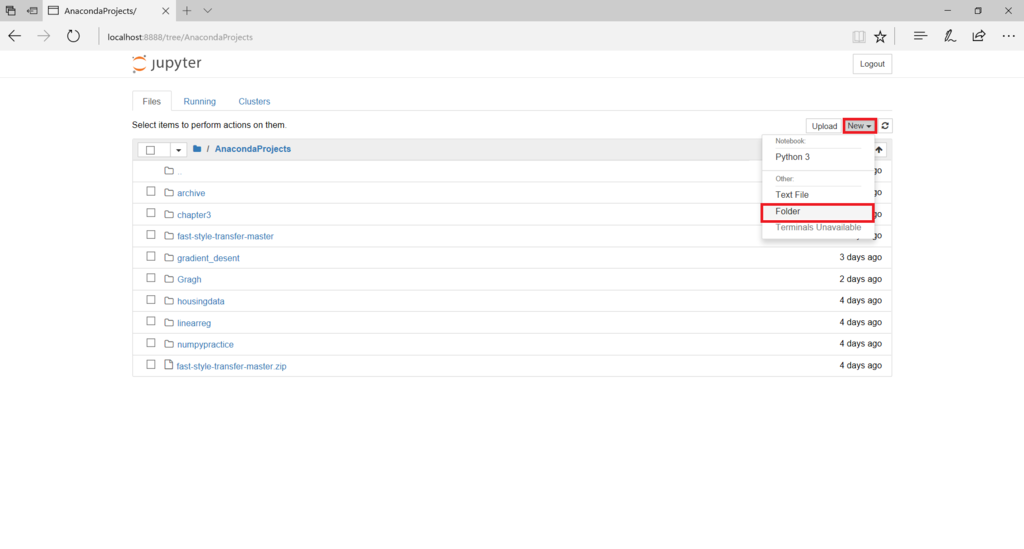
Task: Click the Upload button
Action: 824,126
